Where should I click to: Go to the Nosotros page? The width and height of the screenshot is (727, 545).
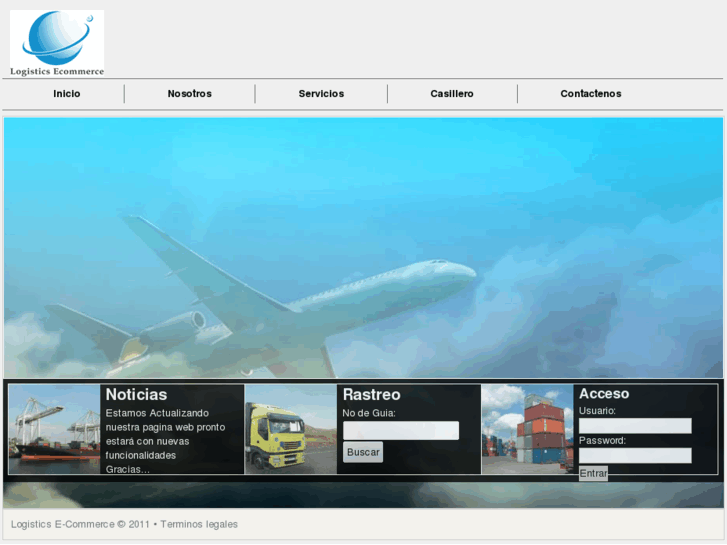(x=190, y=94)
